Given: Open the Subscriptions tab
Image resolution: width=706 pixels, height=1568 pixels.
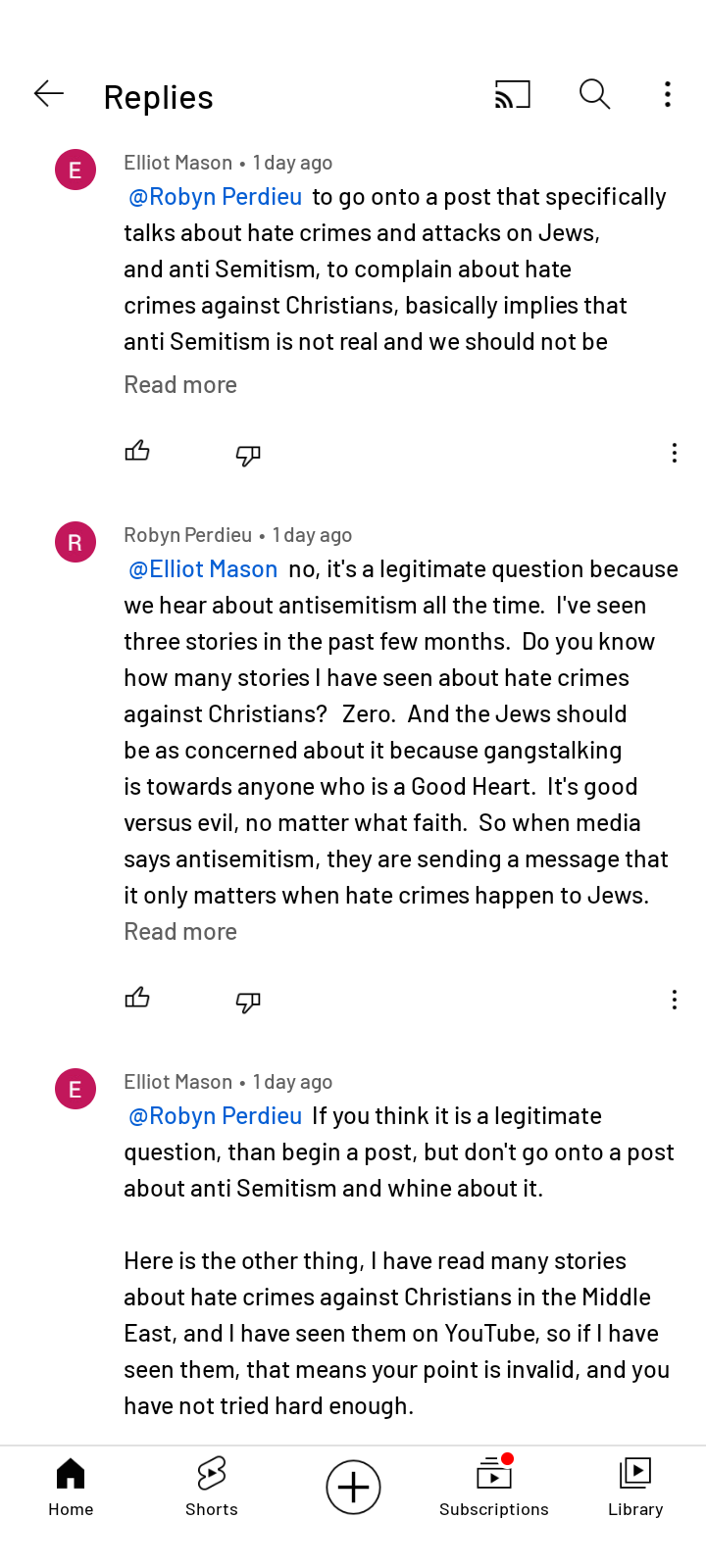Looking at the screenshot, I should (494, 1487).
